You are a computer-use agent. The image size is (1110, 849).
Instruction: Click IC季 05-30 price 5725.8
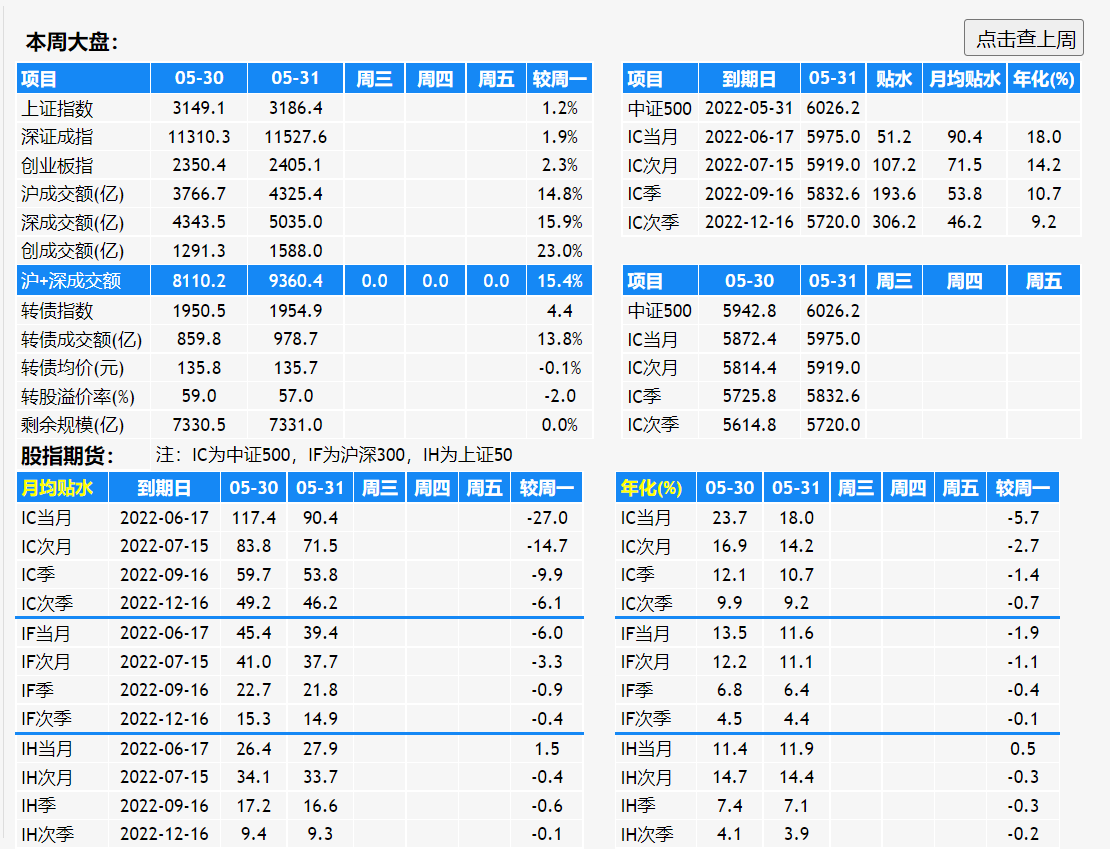(x=749, y=396)
